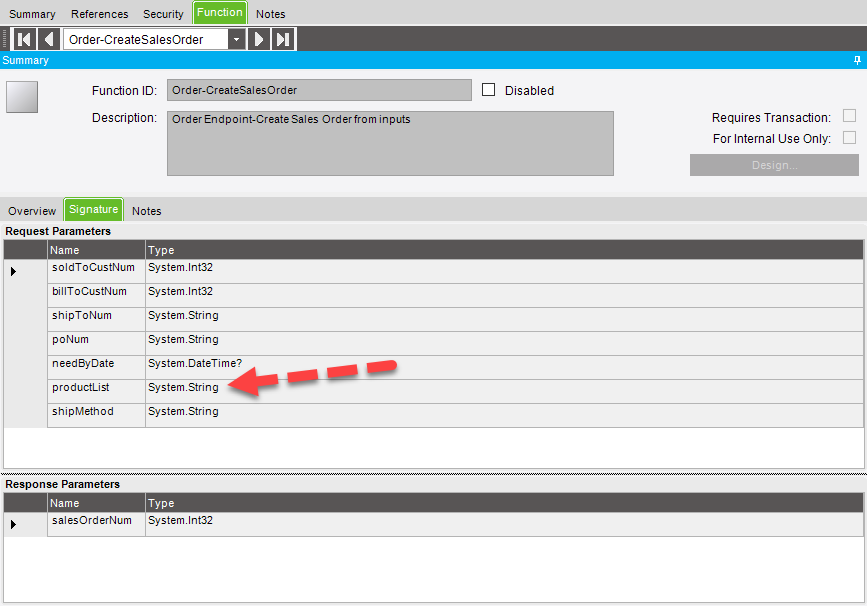Open the function selector dropdown
The width and height of the screenshot is (867, 606).
pyautogui.click(x=237, y=39)
